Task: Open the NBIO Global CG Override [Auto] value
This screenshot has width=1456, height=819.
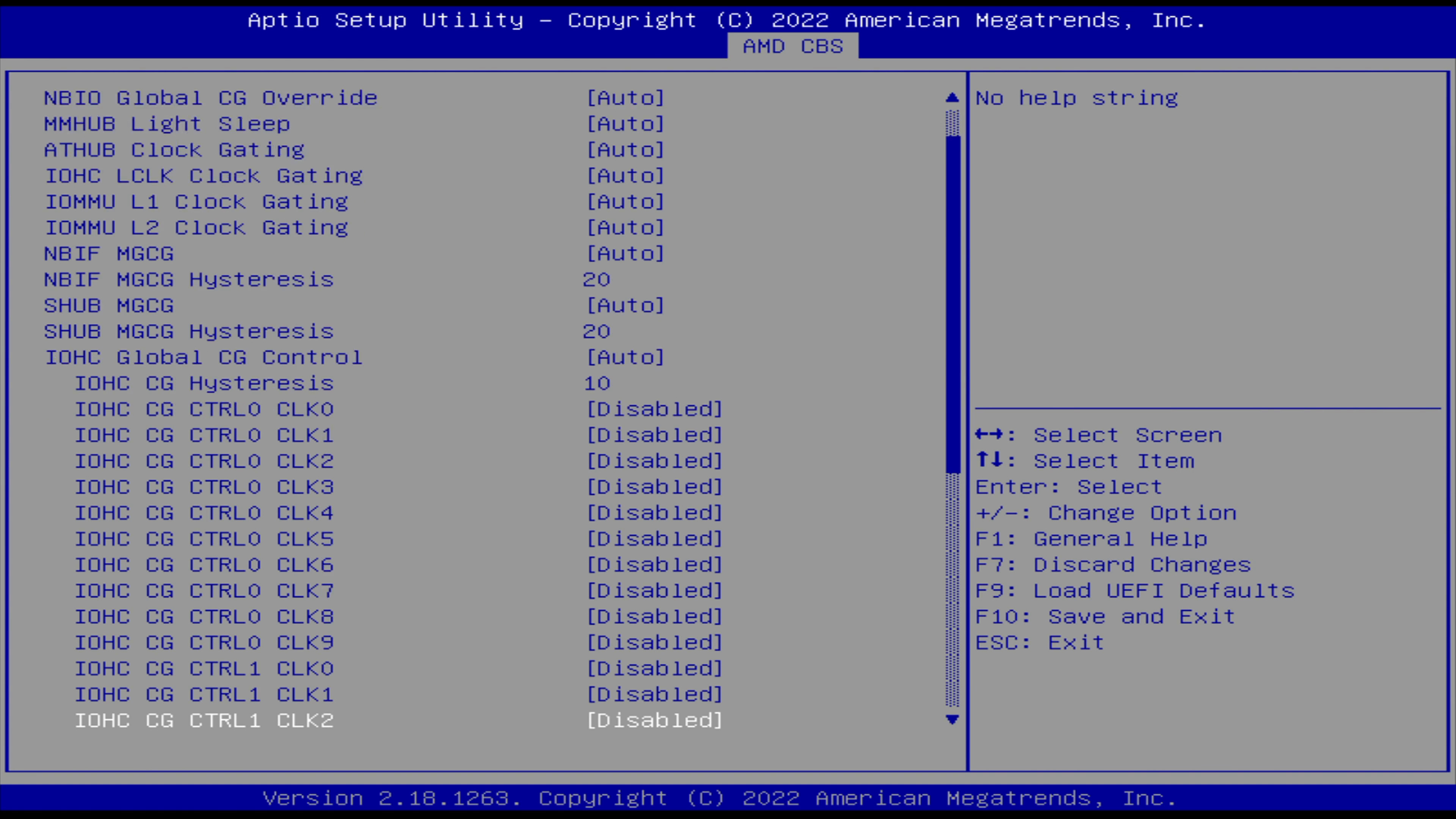Action: pyautogui.click(x=626, y=98)
